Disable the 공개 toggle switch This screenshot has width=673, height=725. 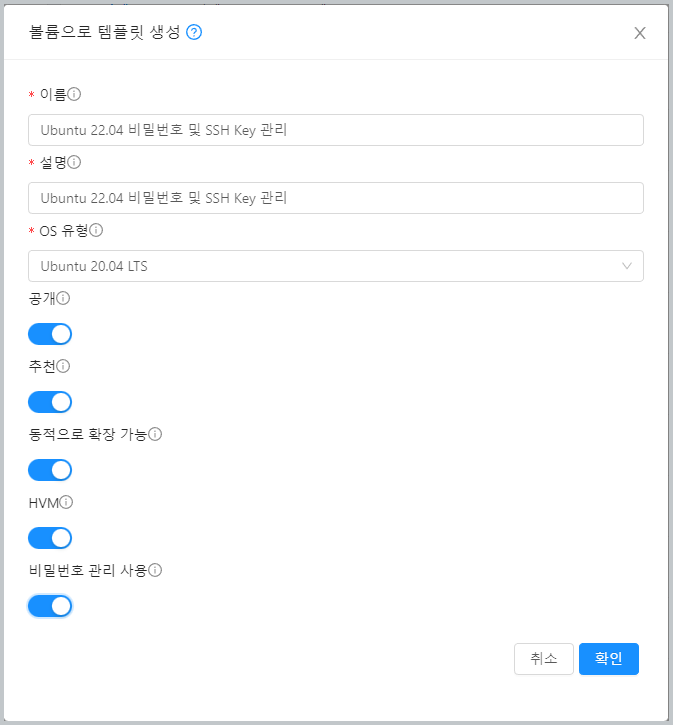click(50, 334)
